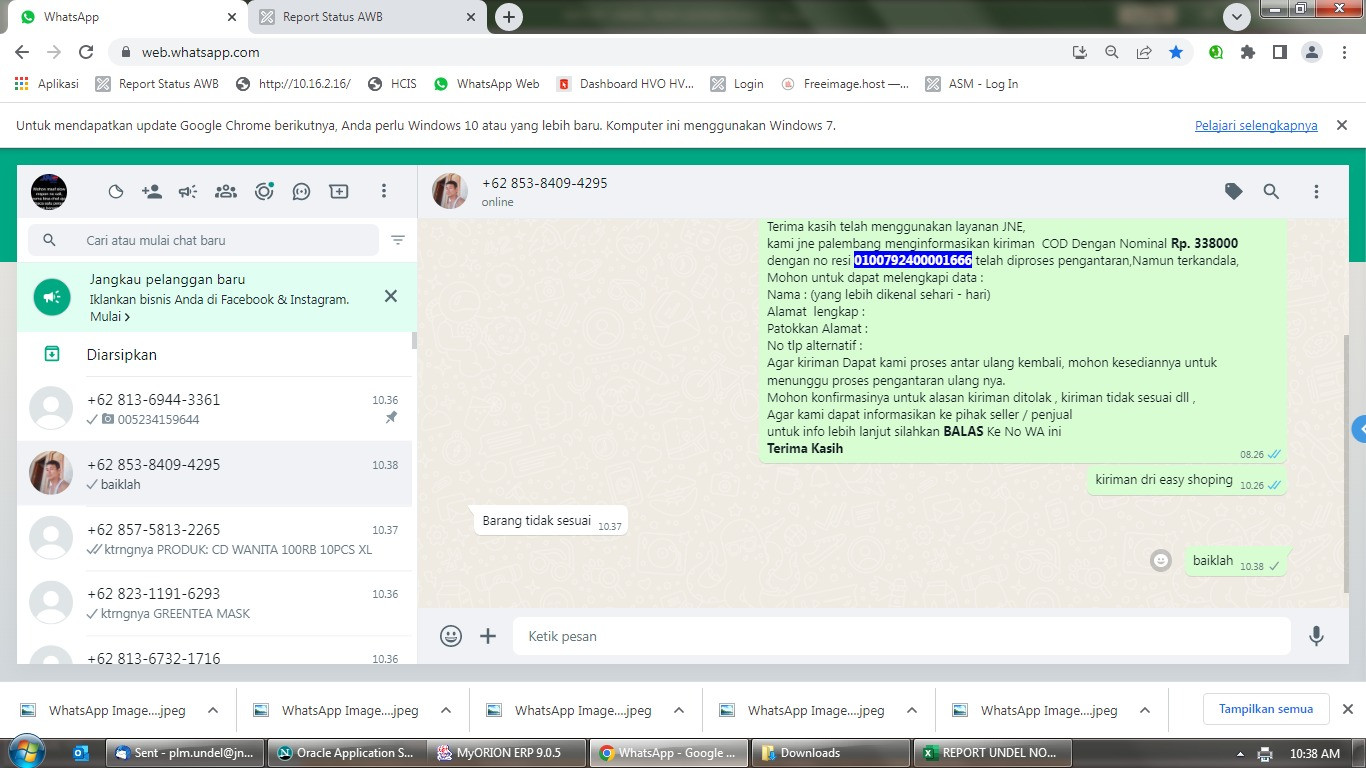This screenshot has width=1366, height=768.
Task: Click the Tampilkan semua downloads button
Action: [1266, 709]
